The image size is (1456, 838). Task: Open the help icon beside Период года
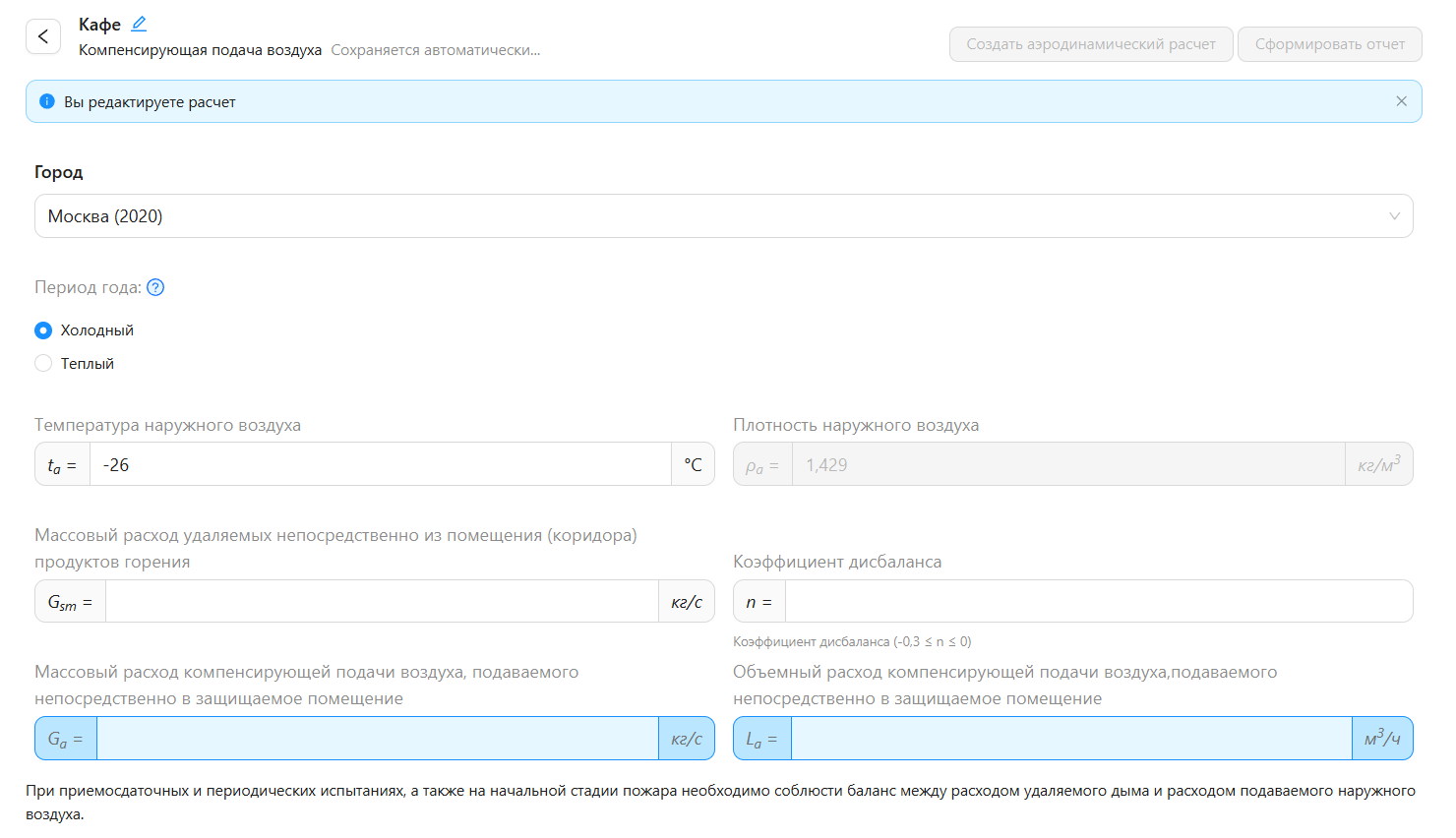point(155,287)
